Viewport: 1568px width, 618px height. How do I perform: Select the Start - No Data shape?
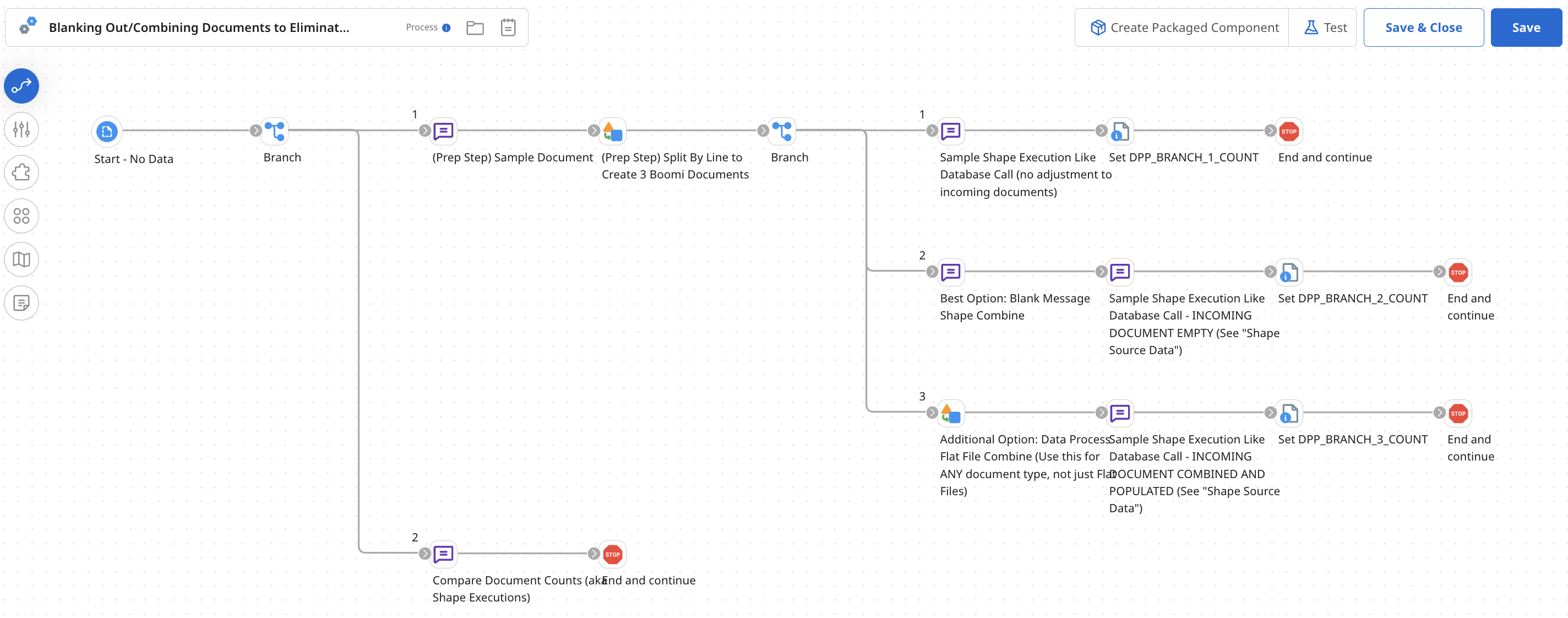click(x=107, y=131)
